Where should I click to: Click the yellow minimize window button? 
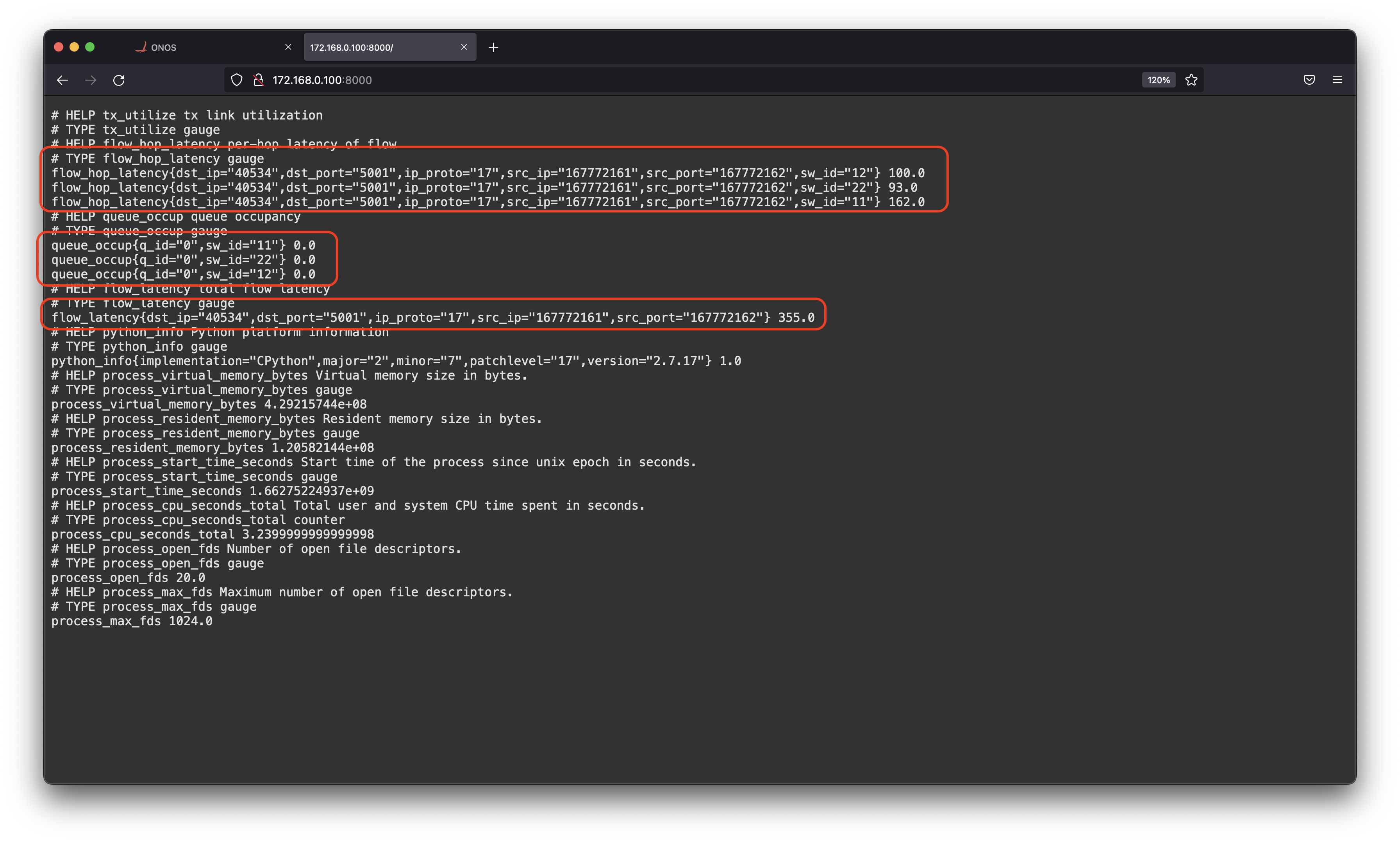click(74, 47)
